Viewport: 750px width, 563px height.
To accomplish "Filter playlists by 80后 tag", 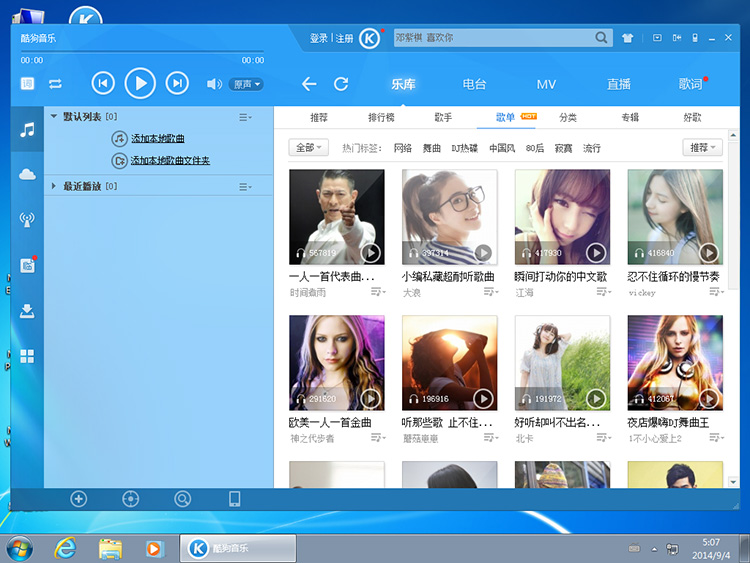I will (x=535, y=148).
